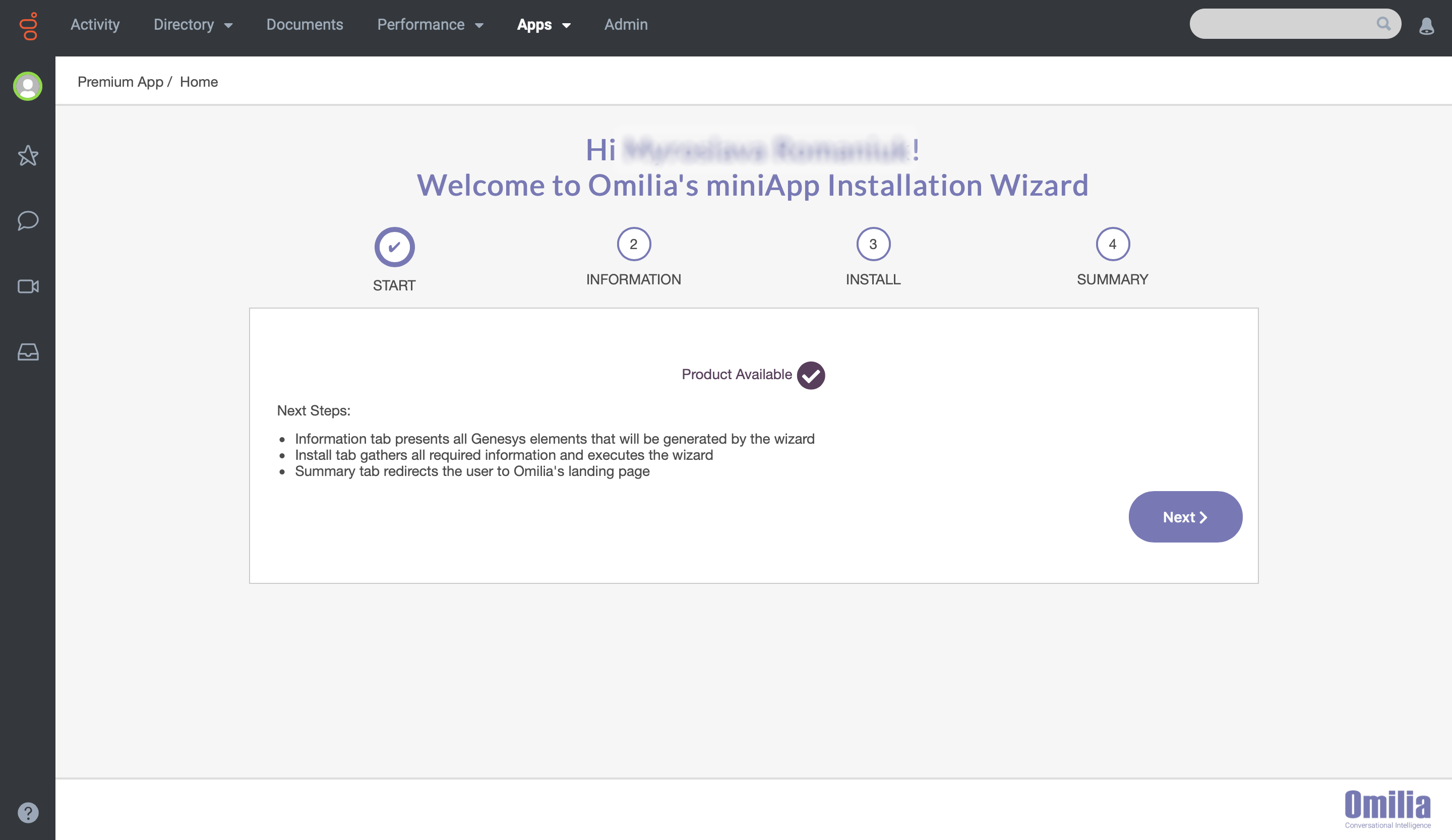The width and height of the screenshot is (1452, 840).
Task: Open Favorites star in sidebar
Action: pyautogui.click(x=28, y=156)
